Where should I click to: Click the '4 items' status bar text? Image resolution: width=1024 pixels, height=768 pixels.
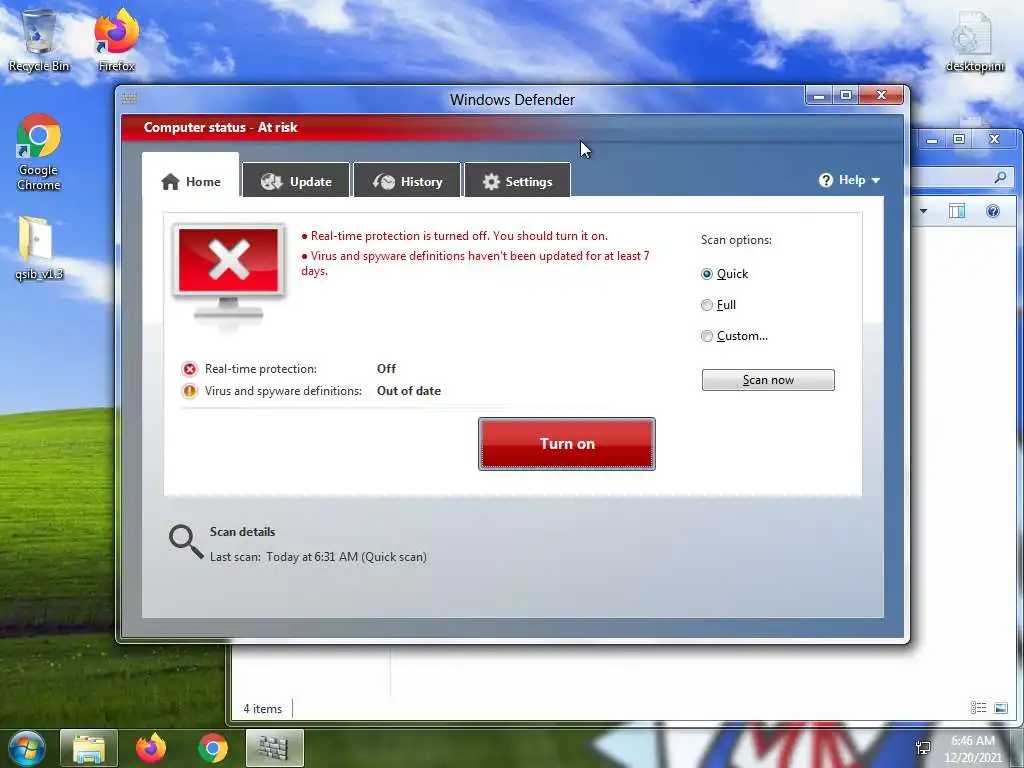tap(263, 709)
